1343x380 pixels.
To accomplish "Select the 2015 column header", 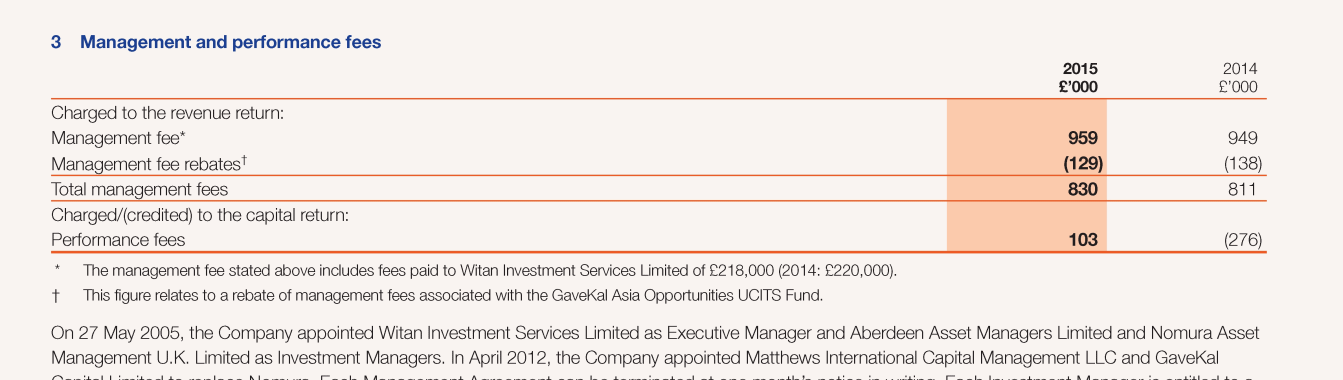I will (x=1079, y=78).
